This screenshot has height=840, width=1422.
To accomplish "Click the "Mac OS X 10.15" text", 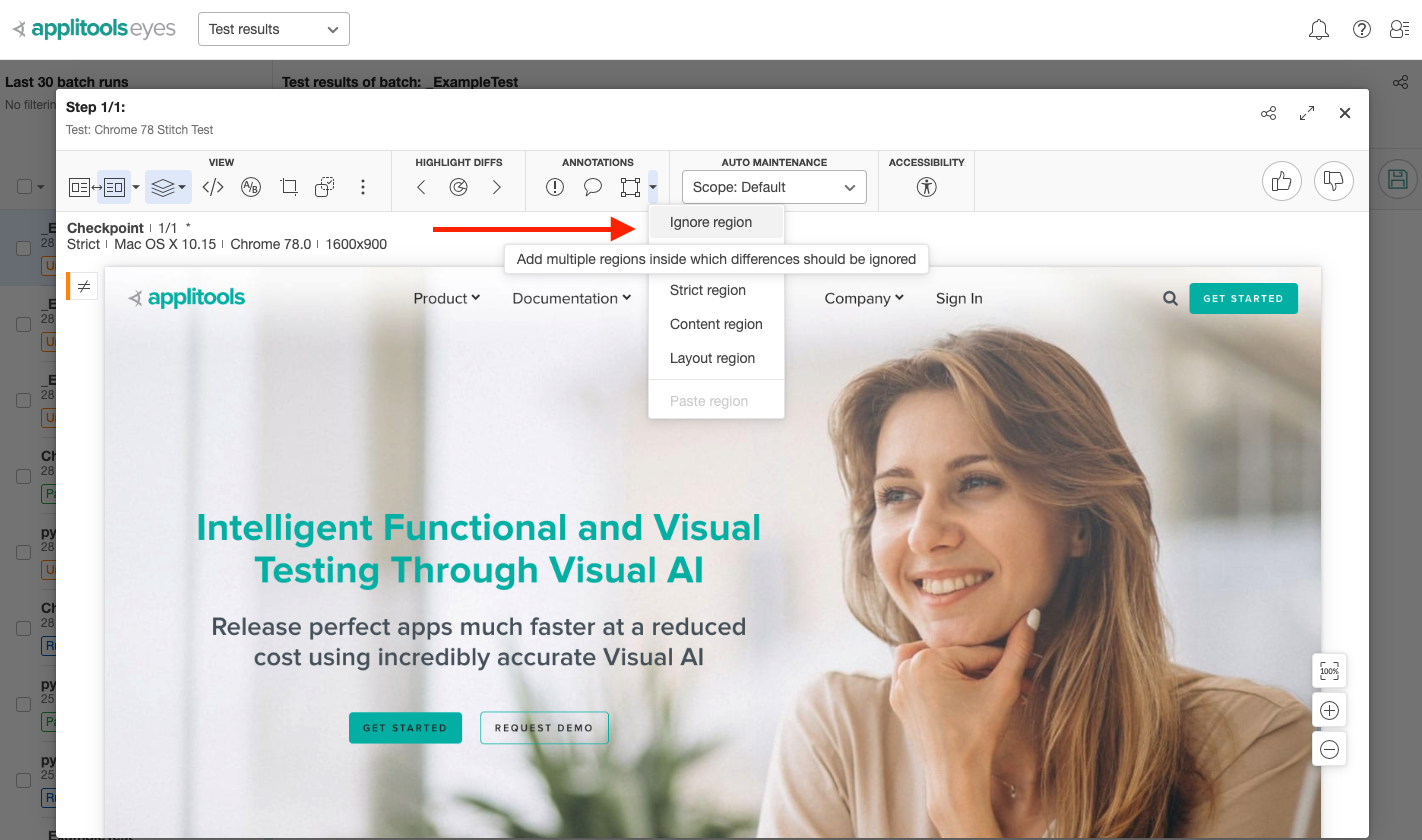I will click(x=165, y=244).
